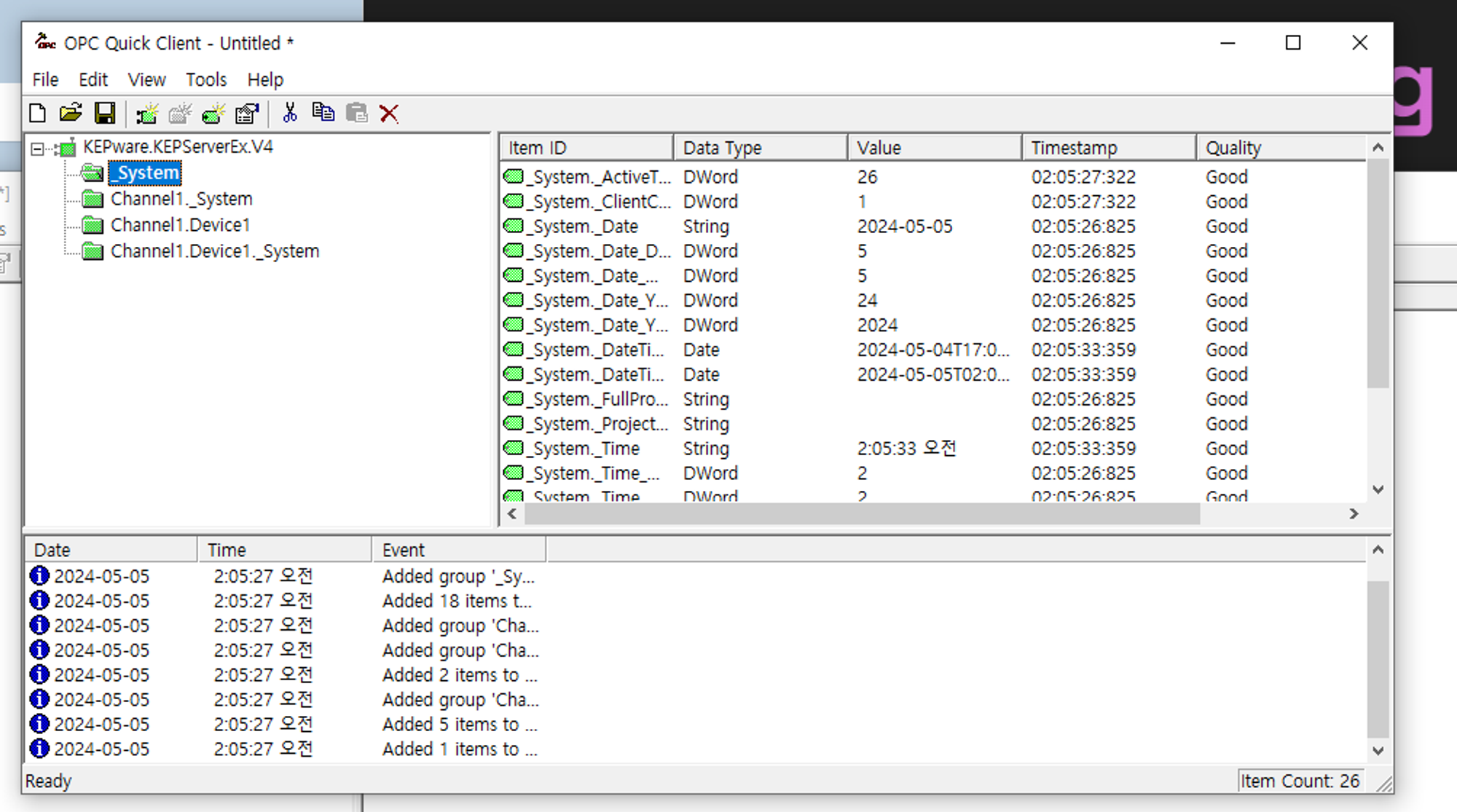
Task: Click the red Delete X icon
Action: tap(389, 114)
